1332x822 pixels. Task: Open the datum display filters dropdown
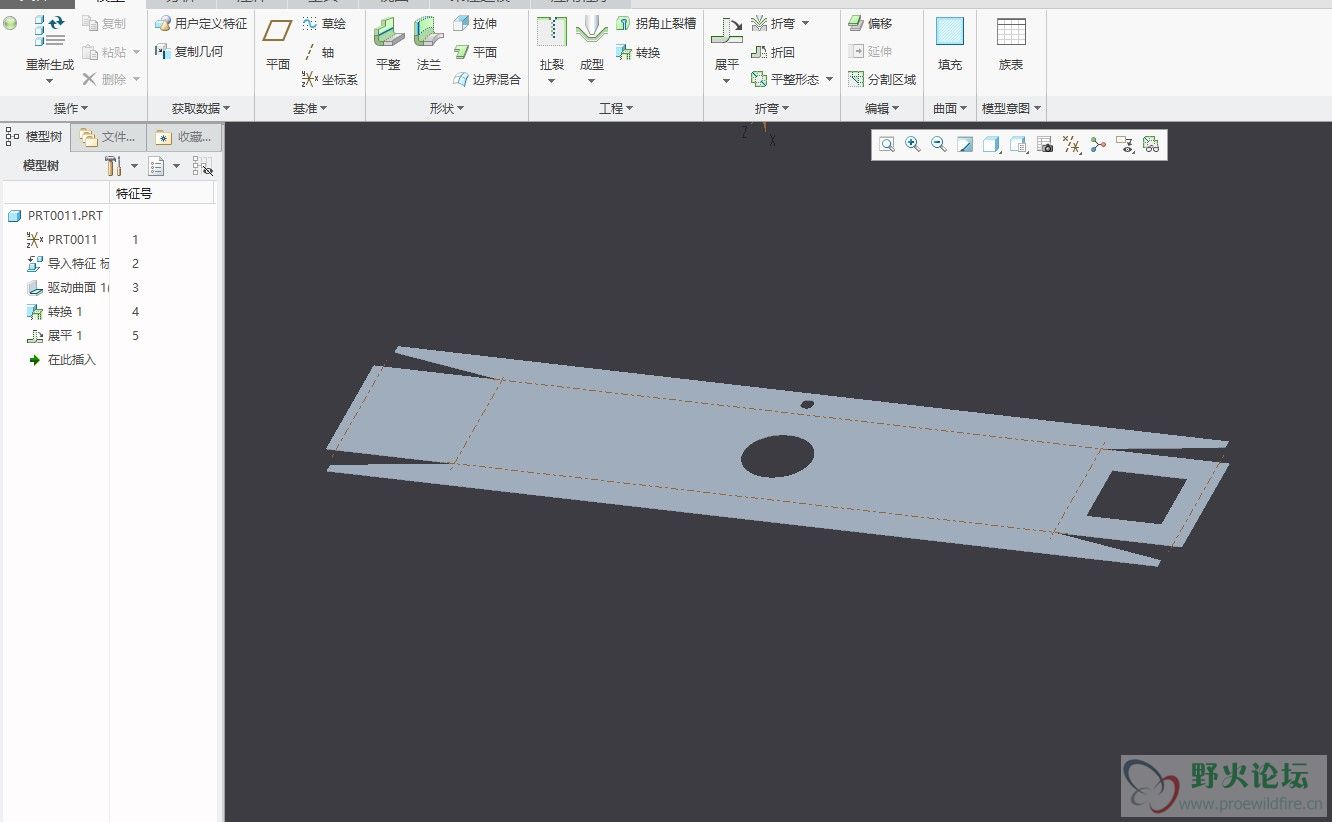point(1072,145)
